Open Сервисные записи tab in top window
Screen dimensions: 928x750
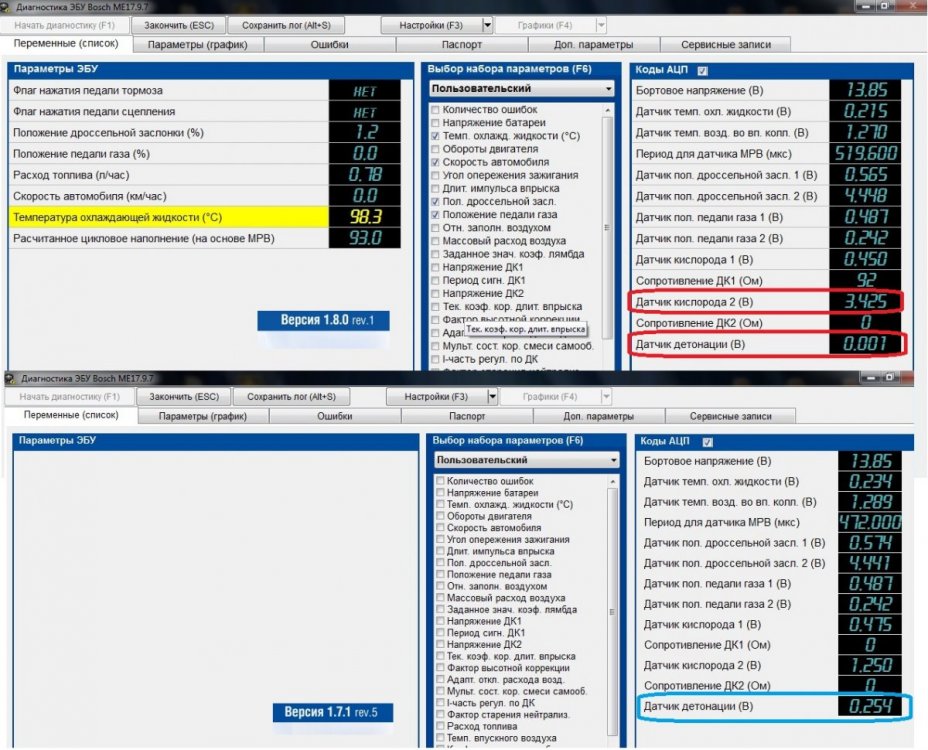pyautogui.click(x=726, y=45)
